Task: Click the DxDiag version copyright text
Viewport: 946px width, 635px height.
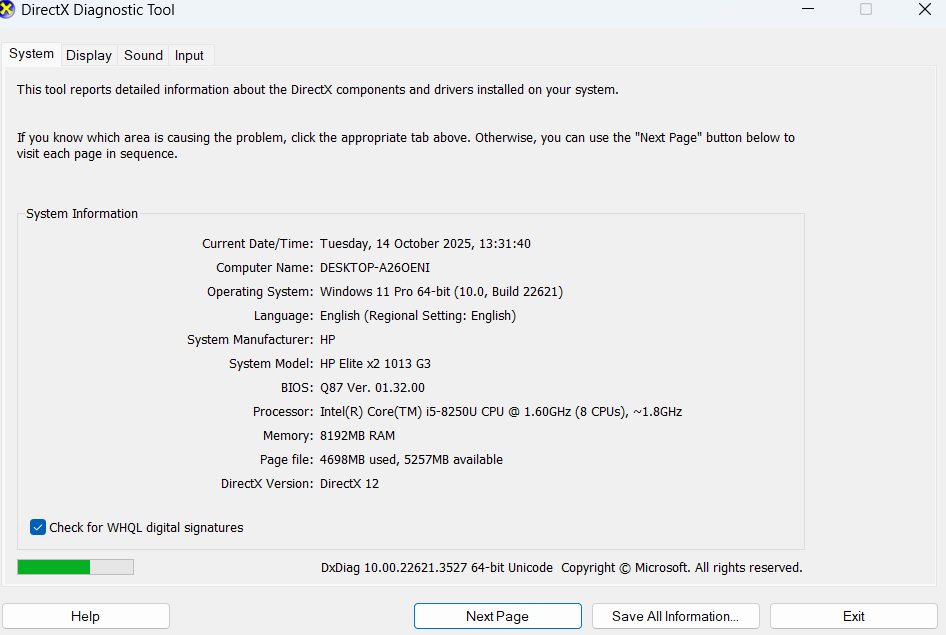Action: pyautogui.click(x=561, y=568)
